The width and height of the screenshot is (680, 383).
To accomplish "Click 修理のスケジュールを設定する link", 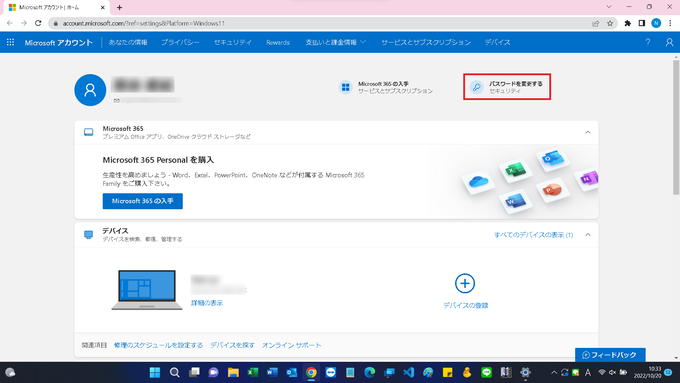I will tap(159, 345).
